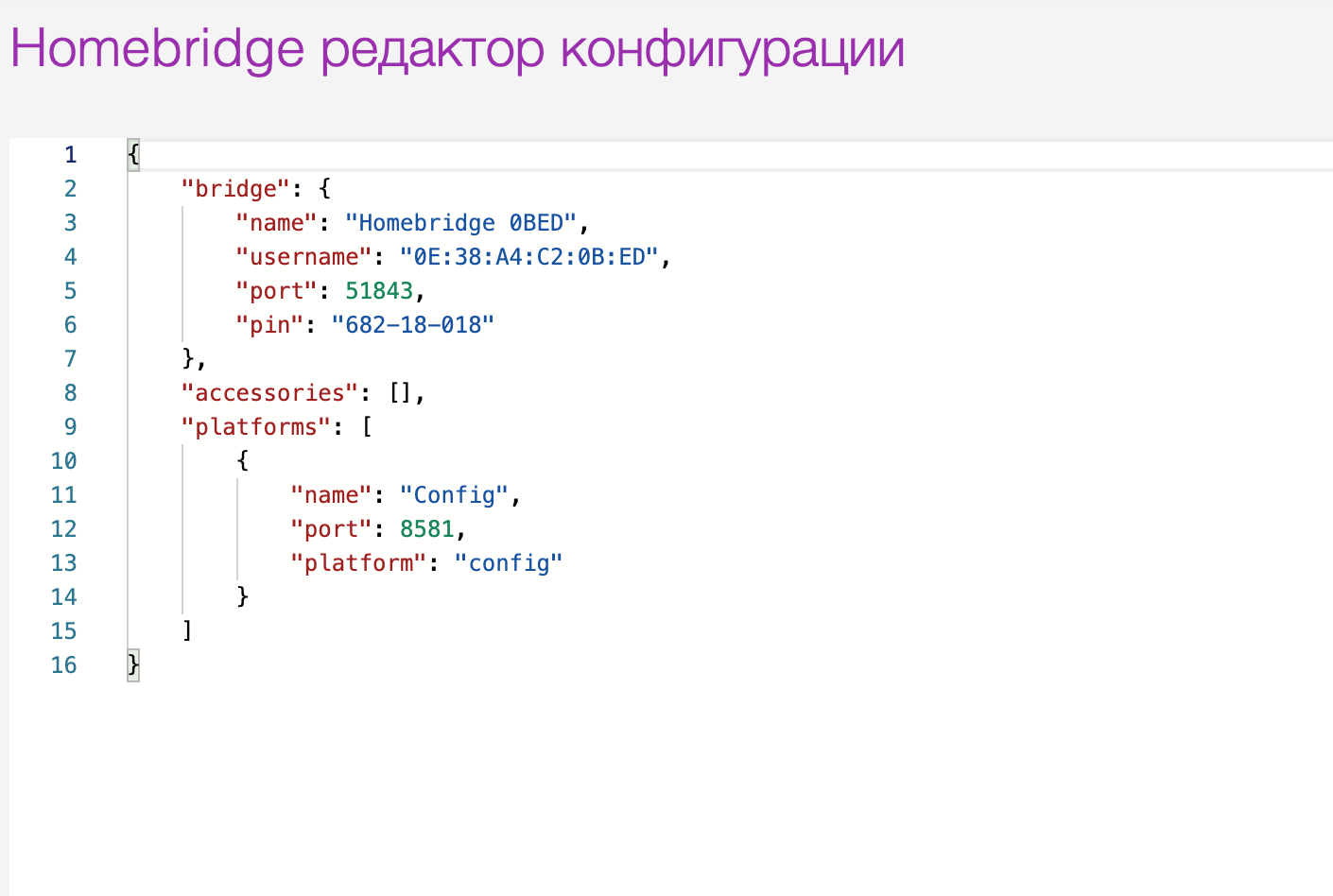The height and width of the screenshot is (896, 1333).
Task: Collapse the opening brace on line 1
Action: pos(132,154)
